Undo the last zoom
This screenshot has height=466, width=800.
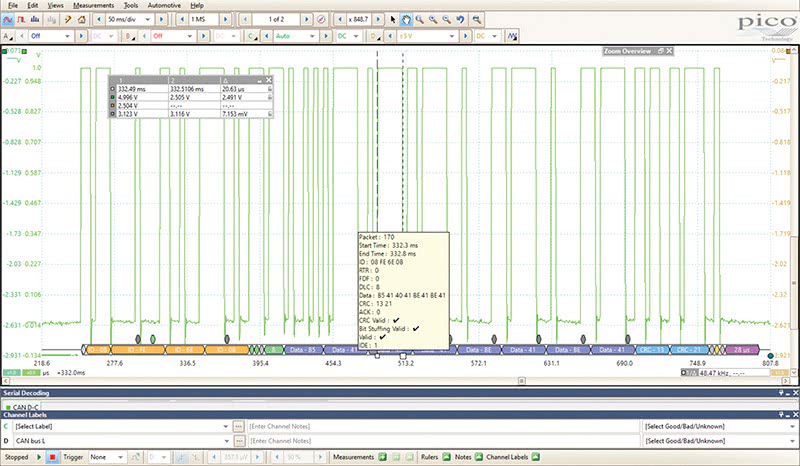coord(460,19)
